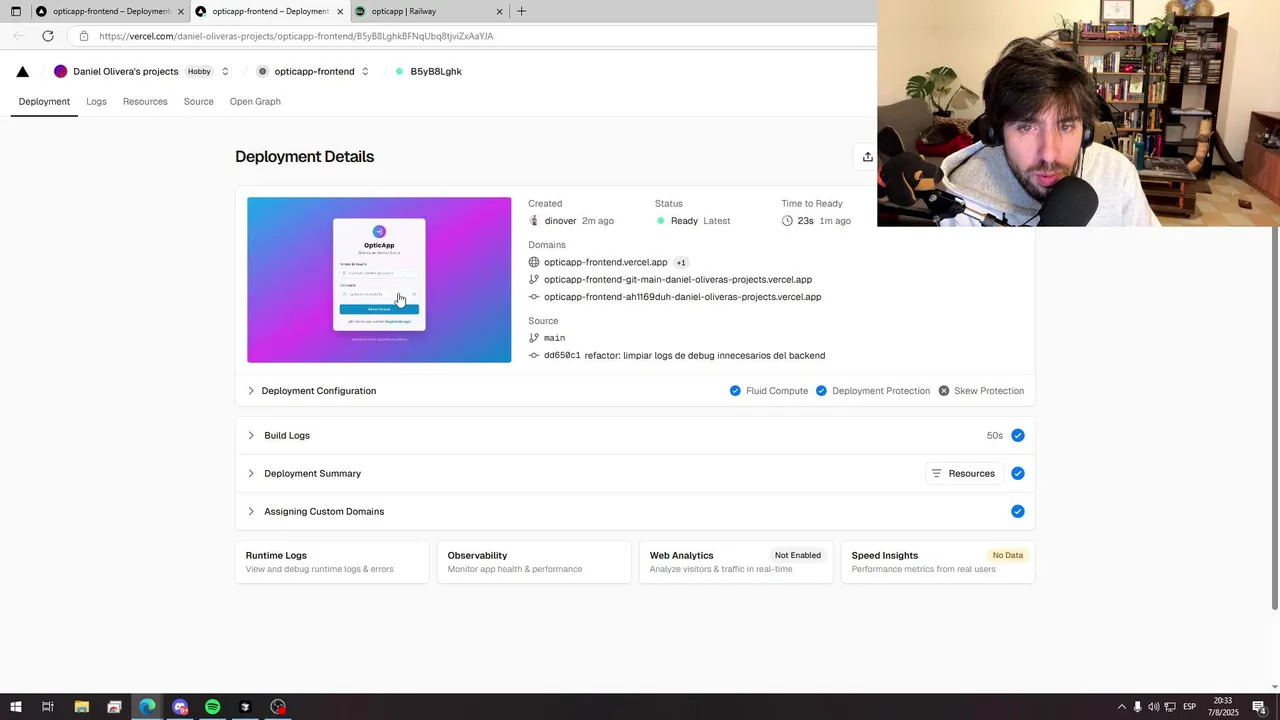Click the main branch source link

(x=554, y=338)
